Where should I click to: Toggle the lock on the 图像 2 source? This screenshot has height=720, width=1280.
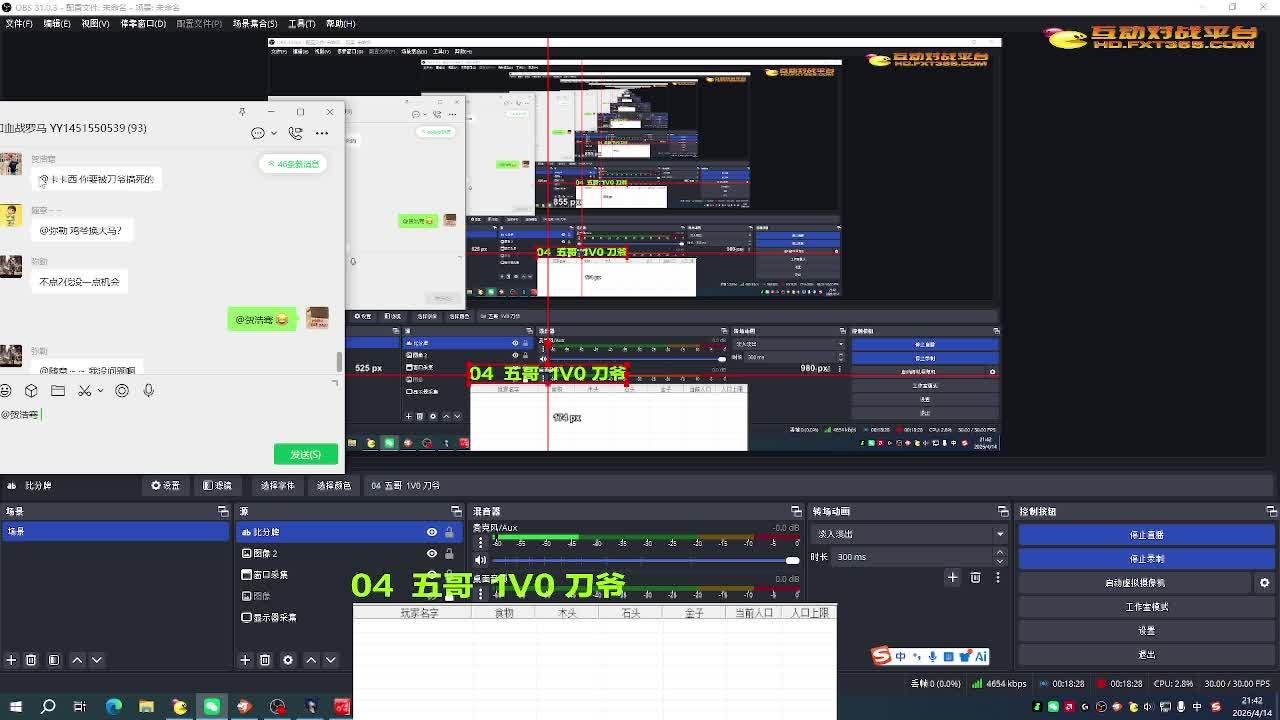(449, 553)
